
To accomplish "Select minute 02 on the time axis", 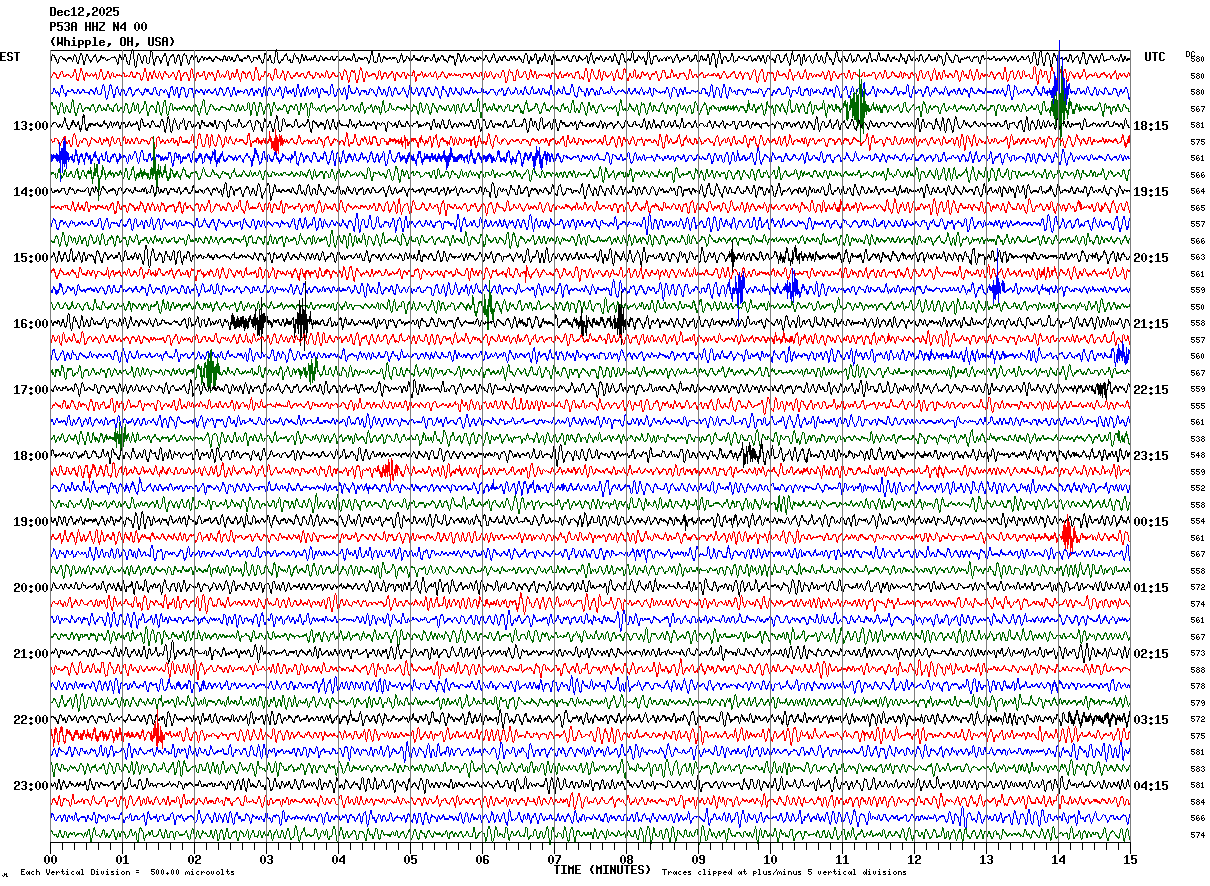I will click(x=194, y=860).
